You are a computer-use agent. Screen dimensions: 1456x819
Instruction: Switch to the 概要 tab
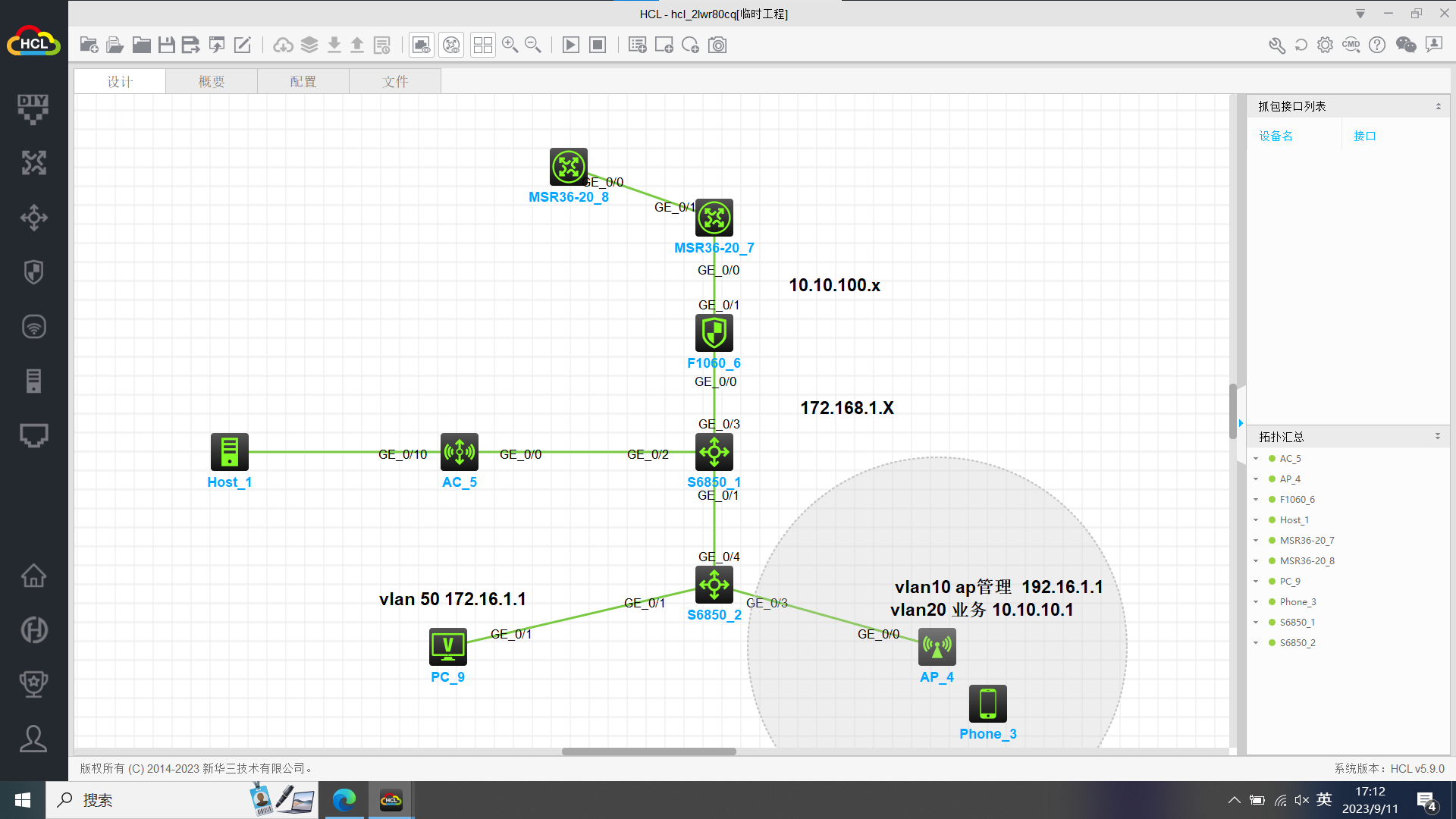click(212, 82)
